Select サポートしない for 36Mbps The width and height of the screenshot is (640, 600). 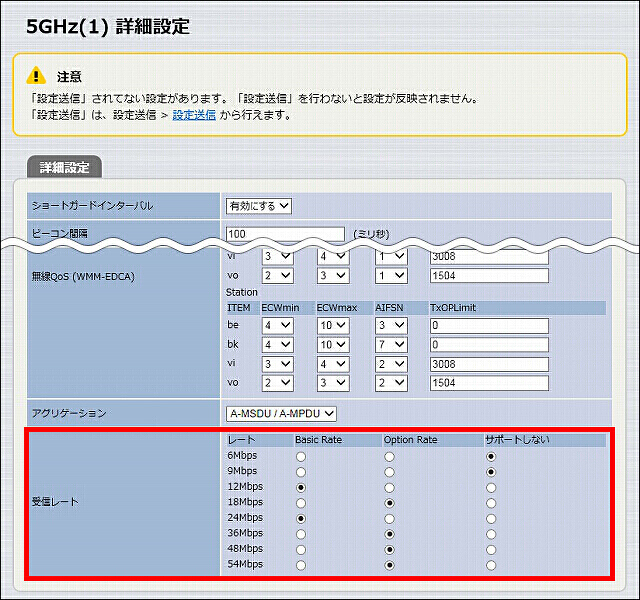point(491,534)
